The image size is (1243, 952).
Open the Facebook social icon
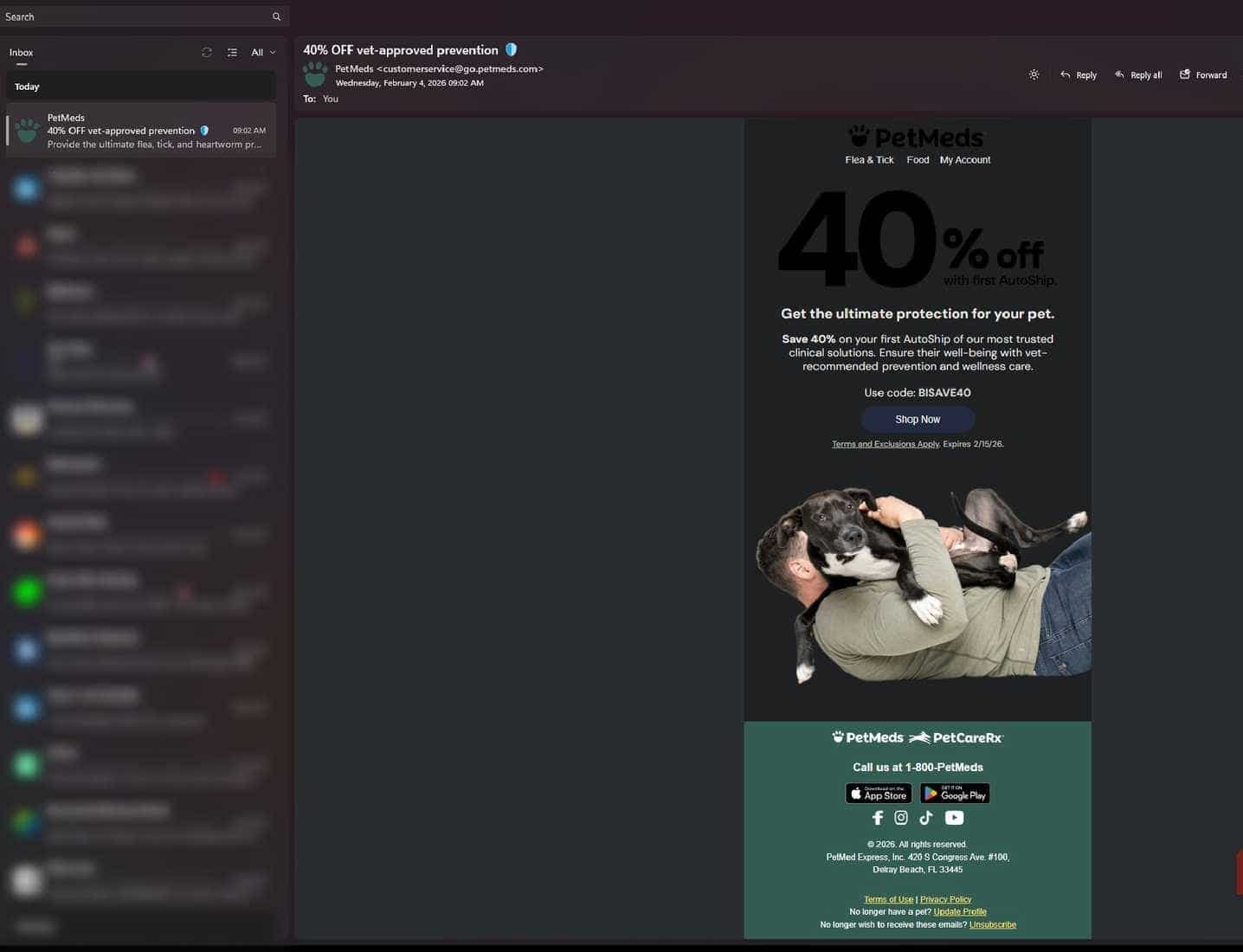[x=878, y=818]
